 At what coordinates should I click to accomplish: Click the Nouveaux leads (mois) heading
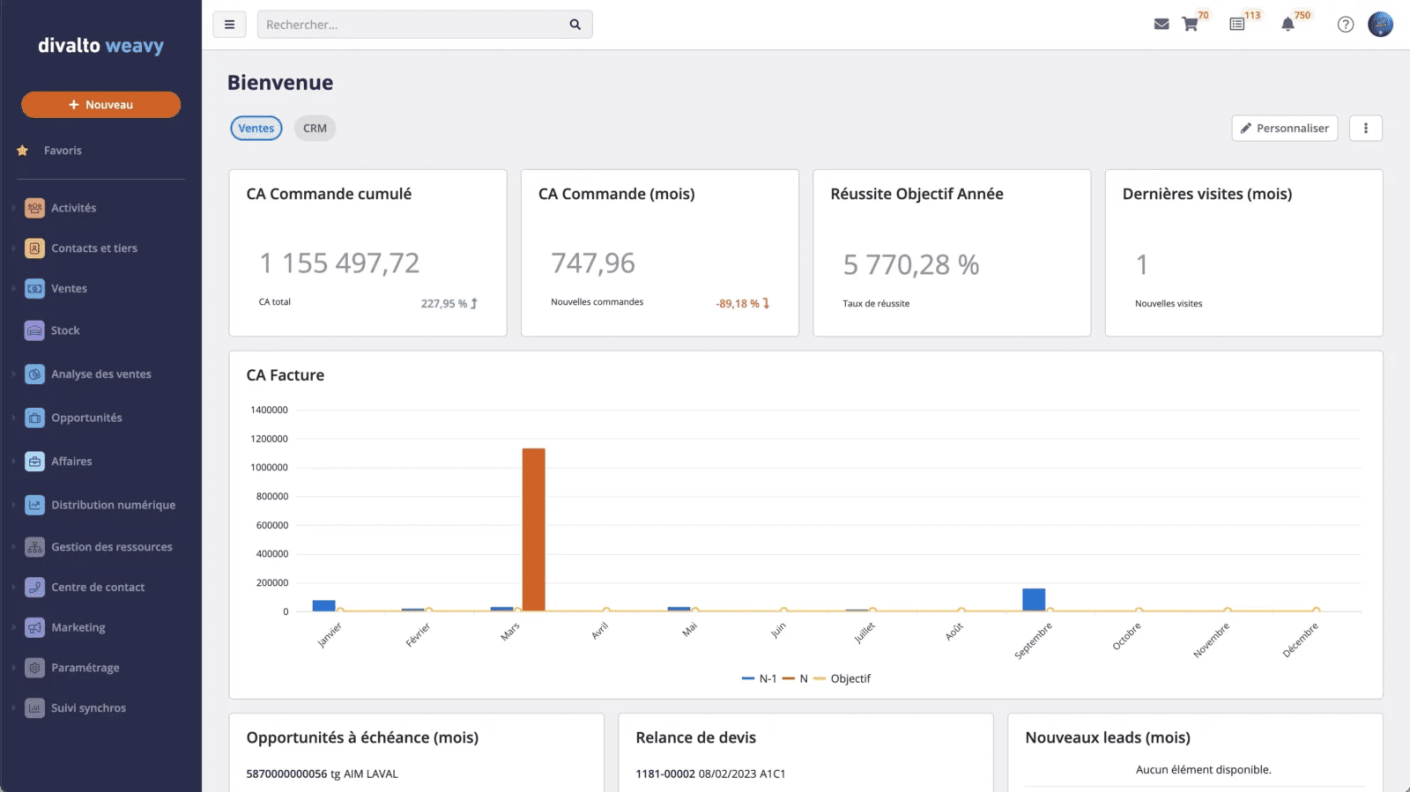(1107, 738)
